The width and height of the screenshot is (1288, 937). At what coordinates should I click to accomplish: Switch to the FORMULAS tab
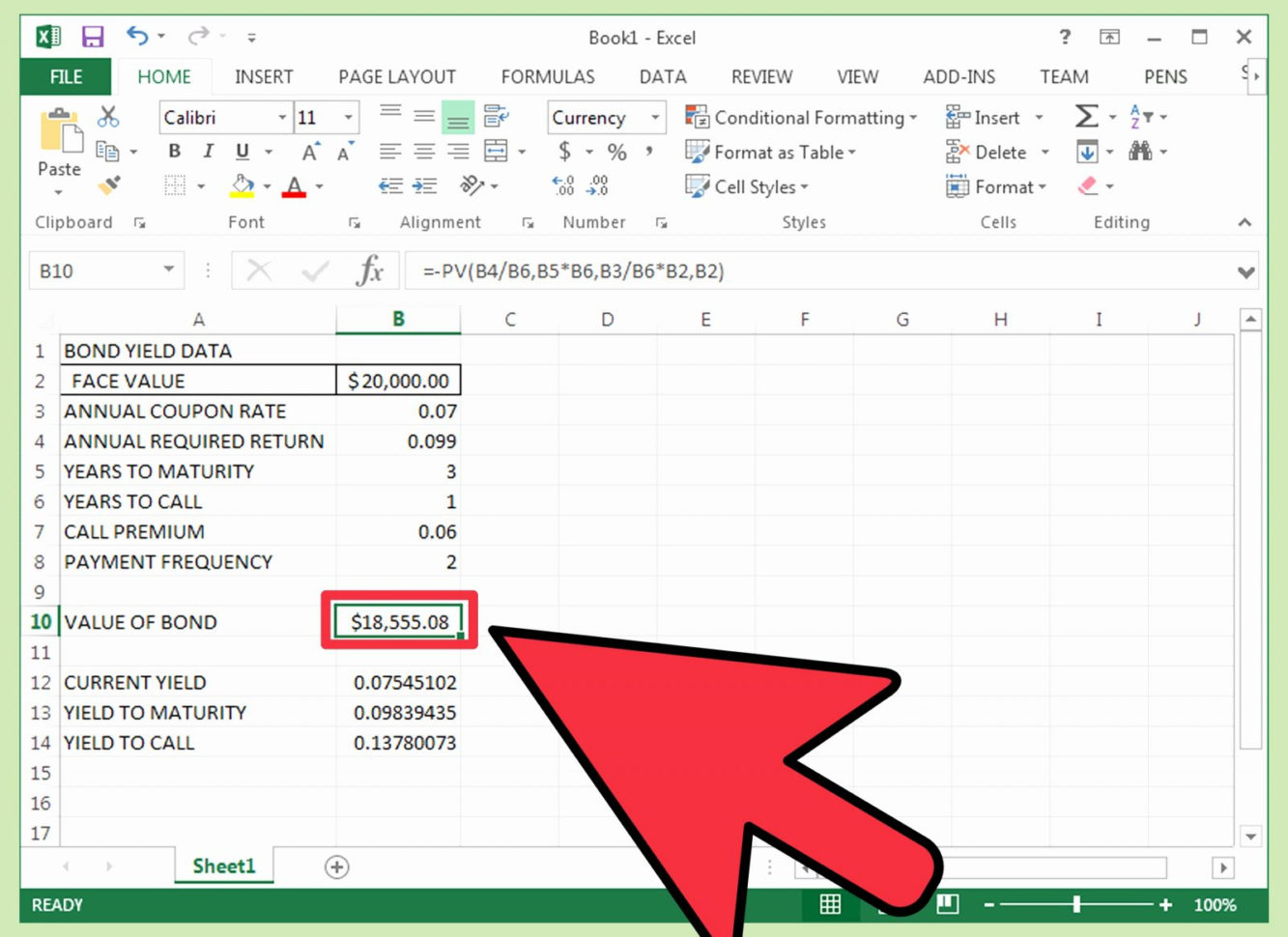click(548, 76)
